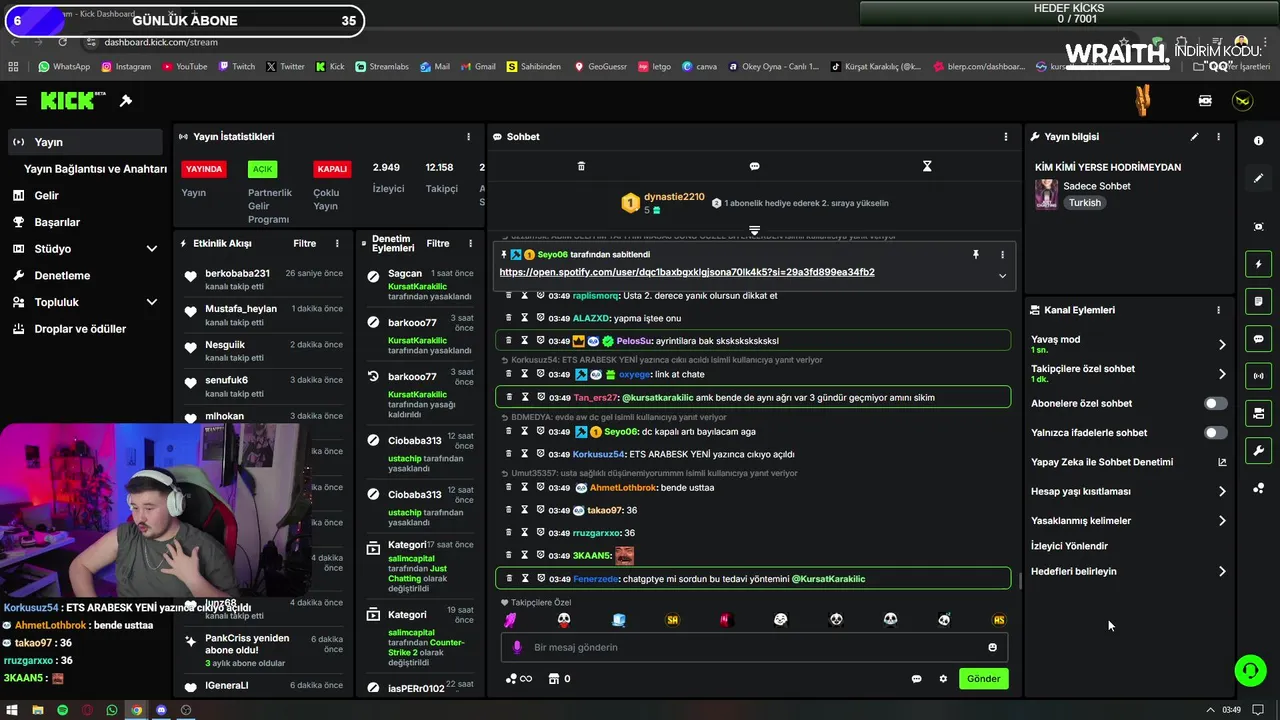Open the pinned Spotify link
Screen dimensions: 1280x720
click(x=687, y=272)
